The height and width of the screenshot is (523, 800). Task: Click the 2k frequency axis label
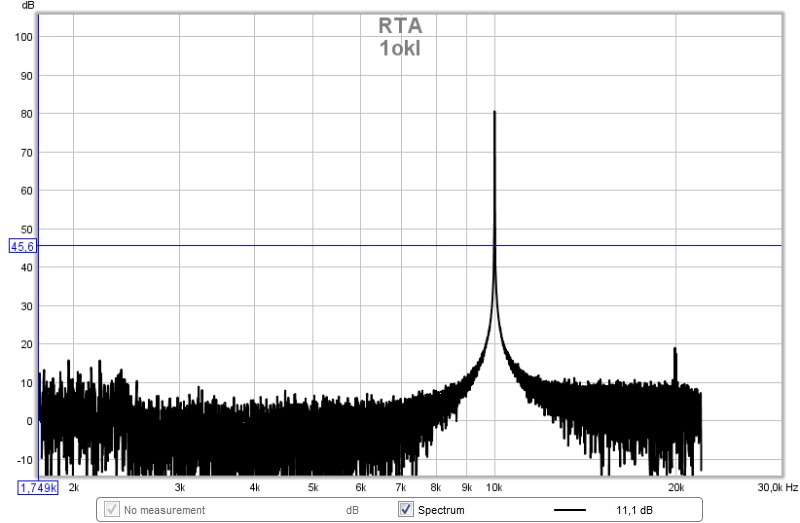click(x=74, y=488)
